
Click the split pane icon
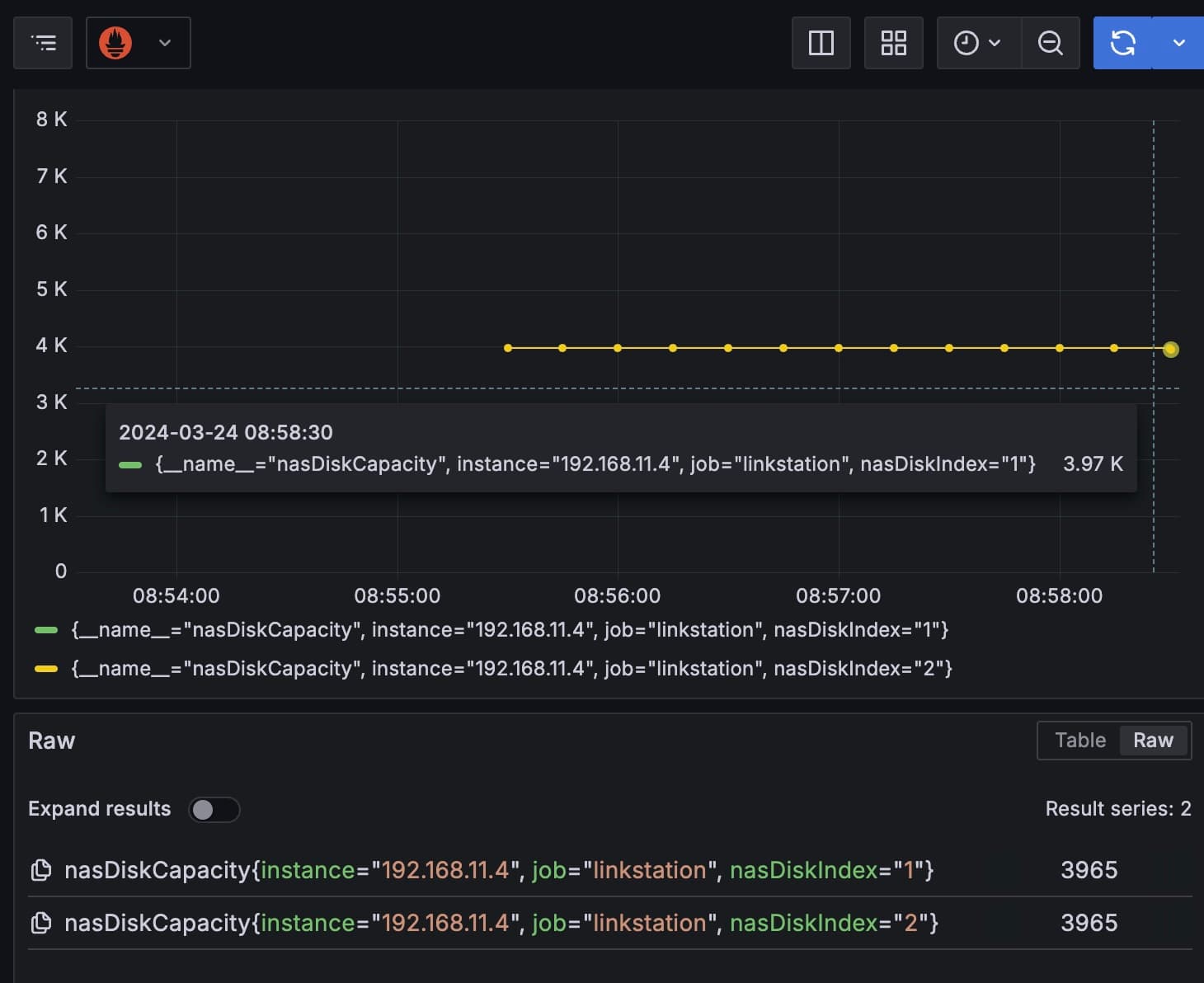(x=821, y=43)
